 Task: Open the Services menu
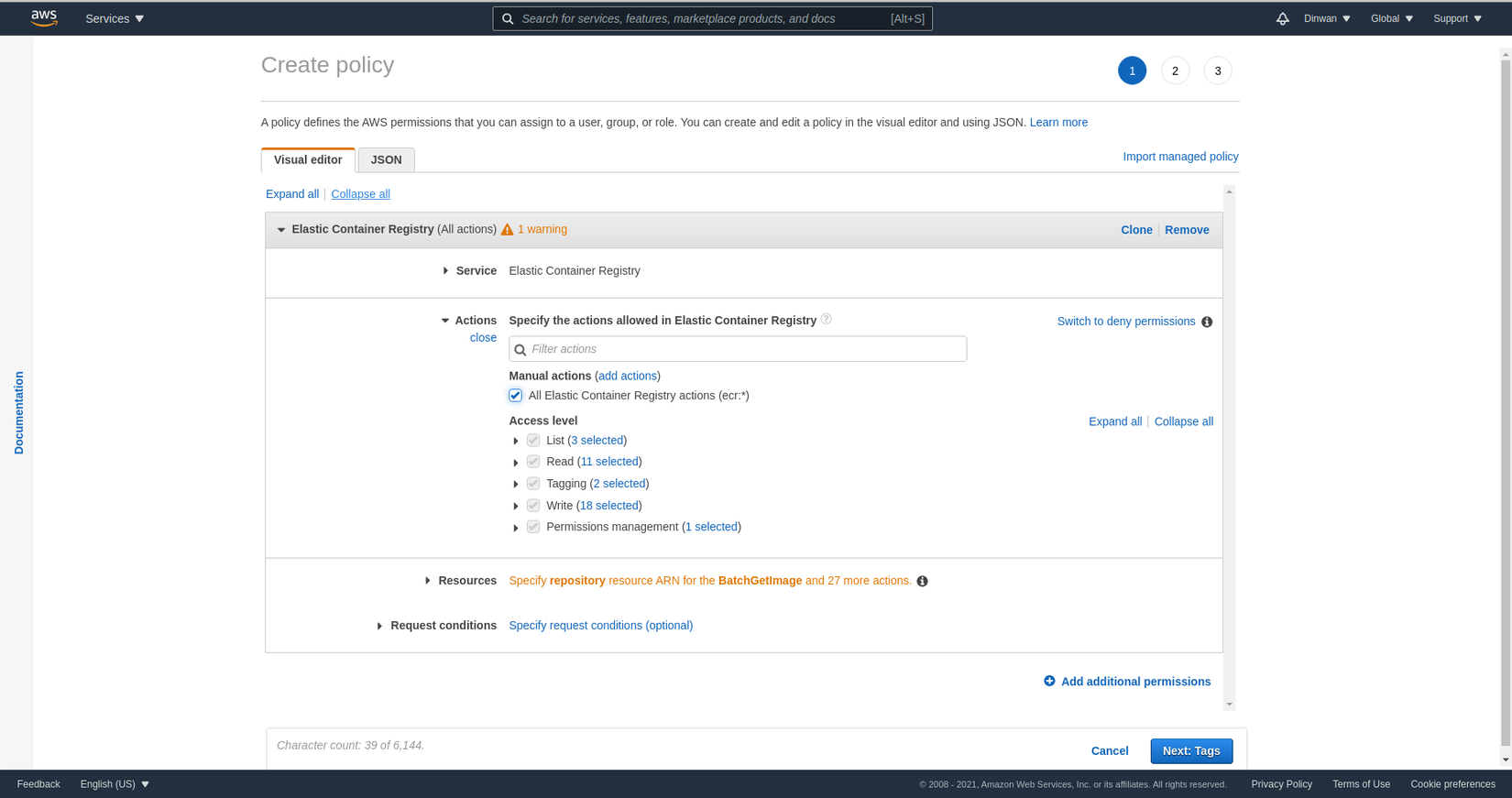pyautogui.click(x=115, y=18)
